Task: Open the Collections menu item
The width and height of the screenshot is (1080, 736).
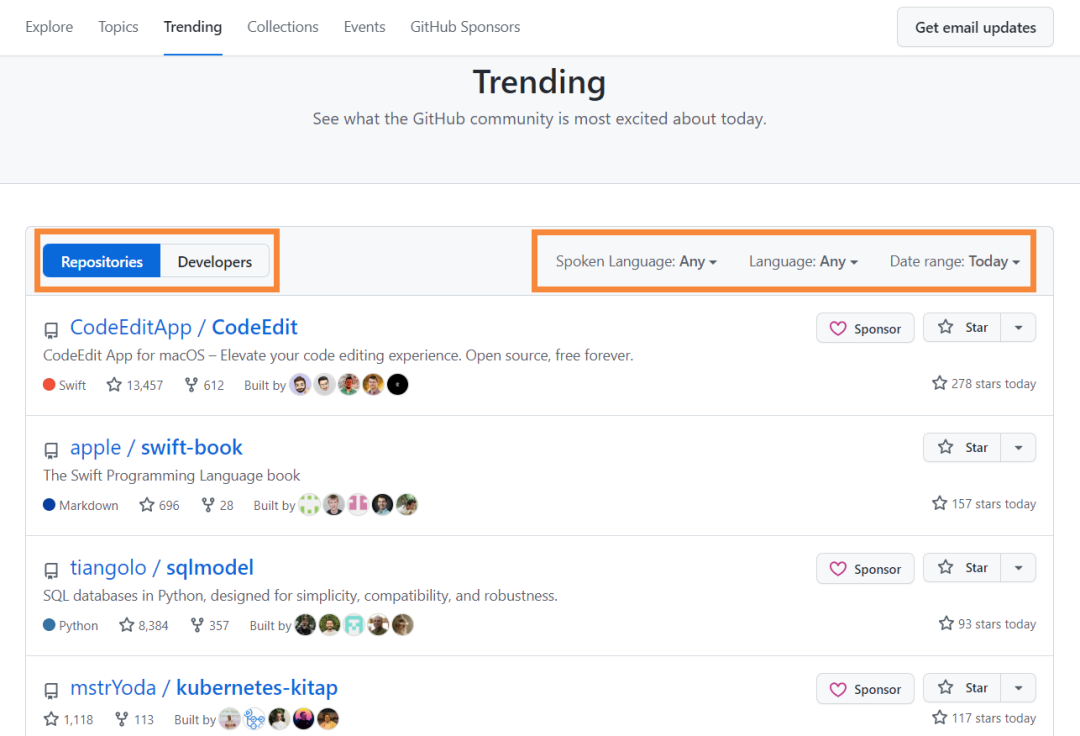Action: pyautogui.click(x=282, y=27)
